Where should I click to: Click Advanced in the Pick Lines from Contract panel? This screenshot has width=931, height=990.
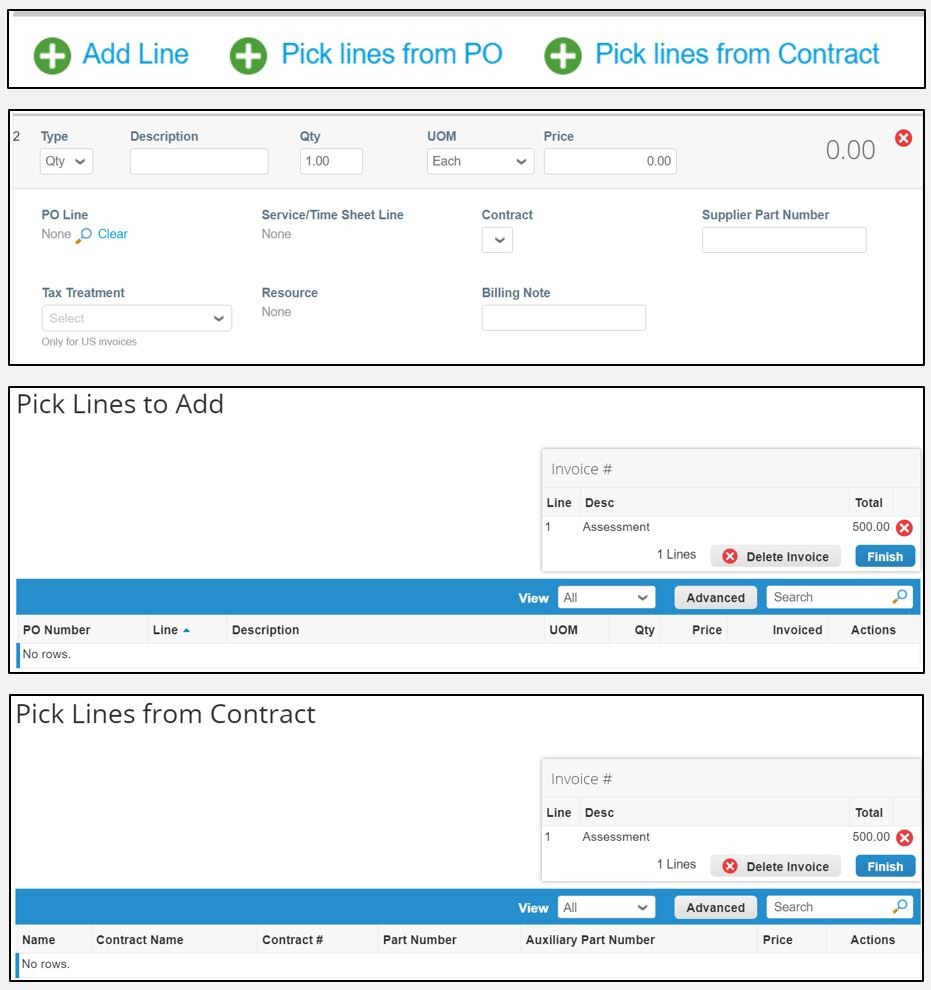(715, 908)
